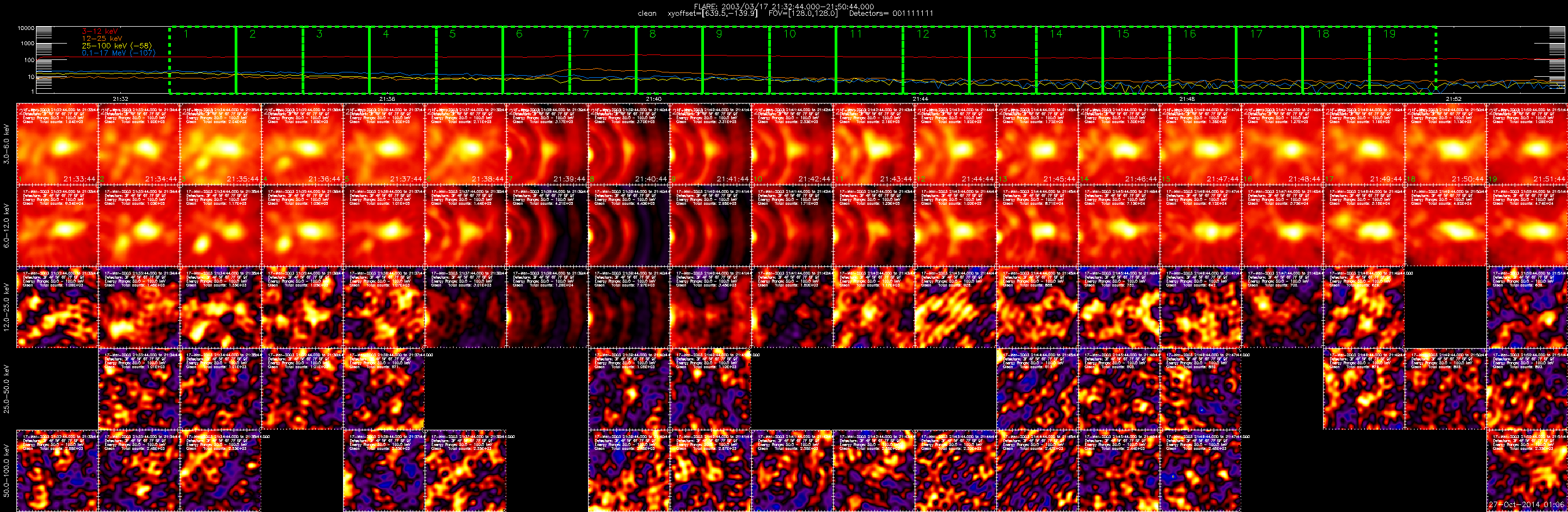Select interval 7 marker in the light curve
This screenshot has height=512, width=1568.
coord(586,34)
